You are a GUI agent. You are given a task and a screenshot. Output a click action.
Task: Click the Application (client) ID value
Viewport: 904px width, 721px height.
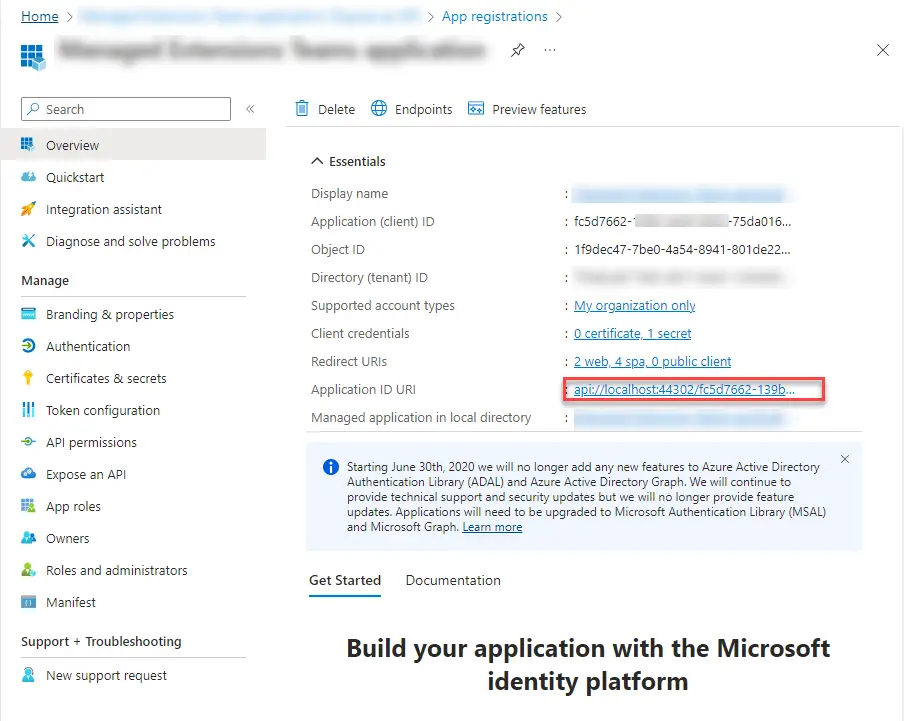tap(683, 221)
